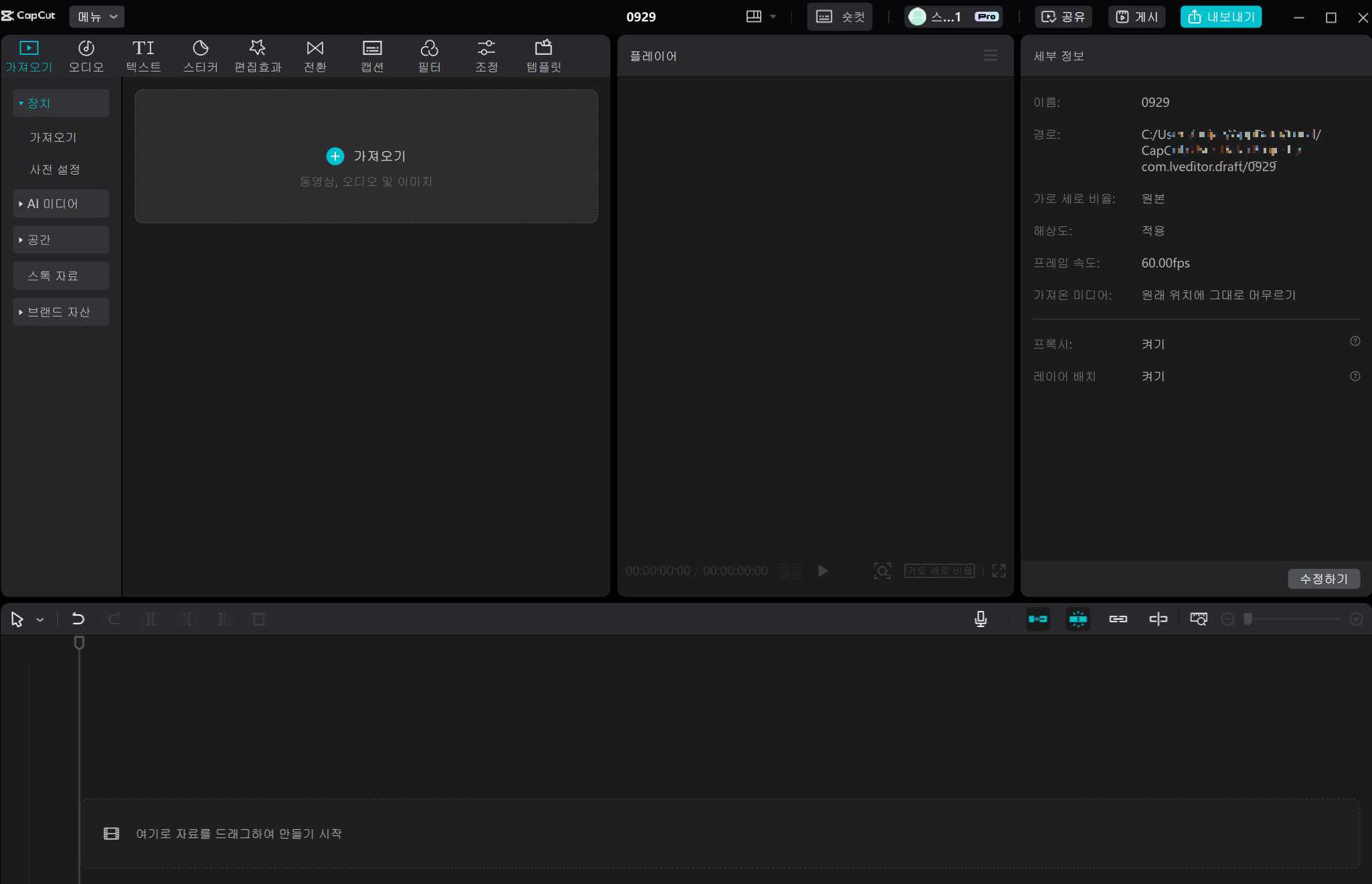Toggle auto snapping on timeline
Viewport: 1372px width, 884px height.
pos(1078,619)
